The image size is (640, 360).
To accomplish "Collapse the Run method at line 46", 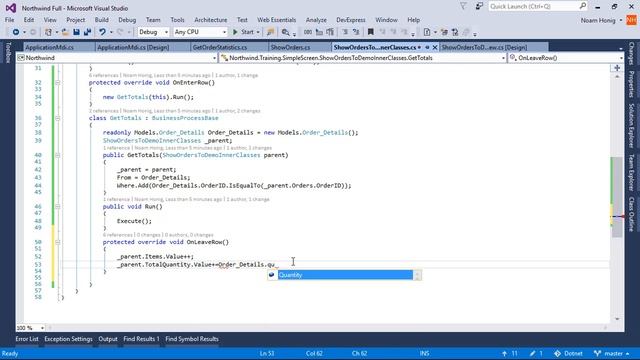I will pyautogui.click(x=58, y=207).
